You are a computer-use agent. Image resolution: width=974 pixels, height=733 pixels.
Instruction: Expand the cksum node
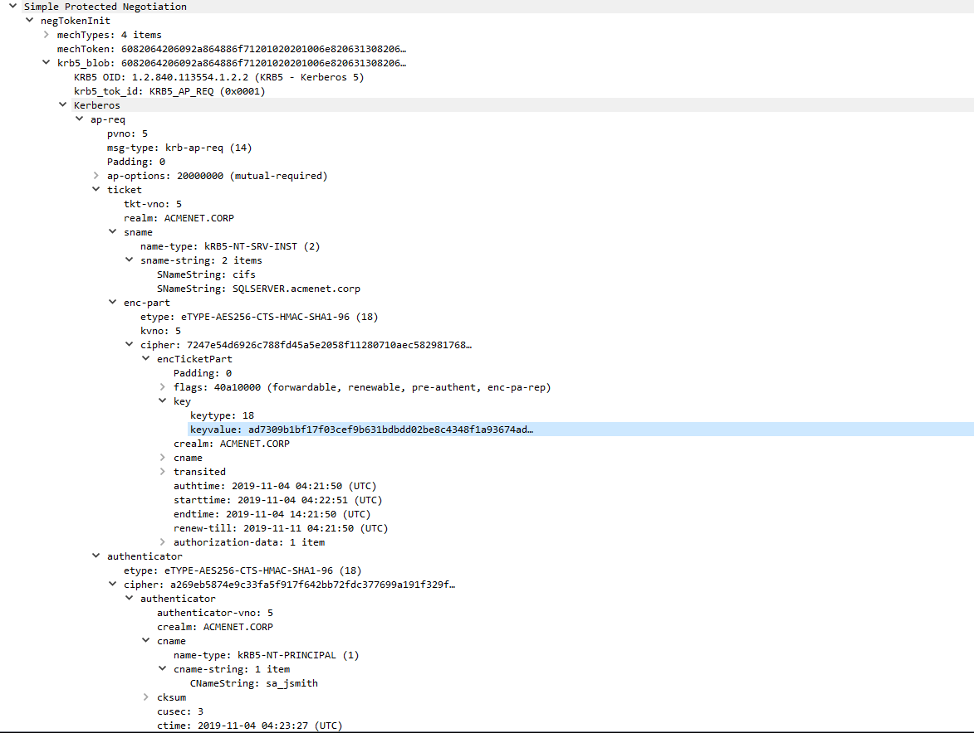(x=146, y=697)
